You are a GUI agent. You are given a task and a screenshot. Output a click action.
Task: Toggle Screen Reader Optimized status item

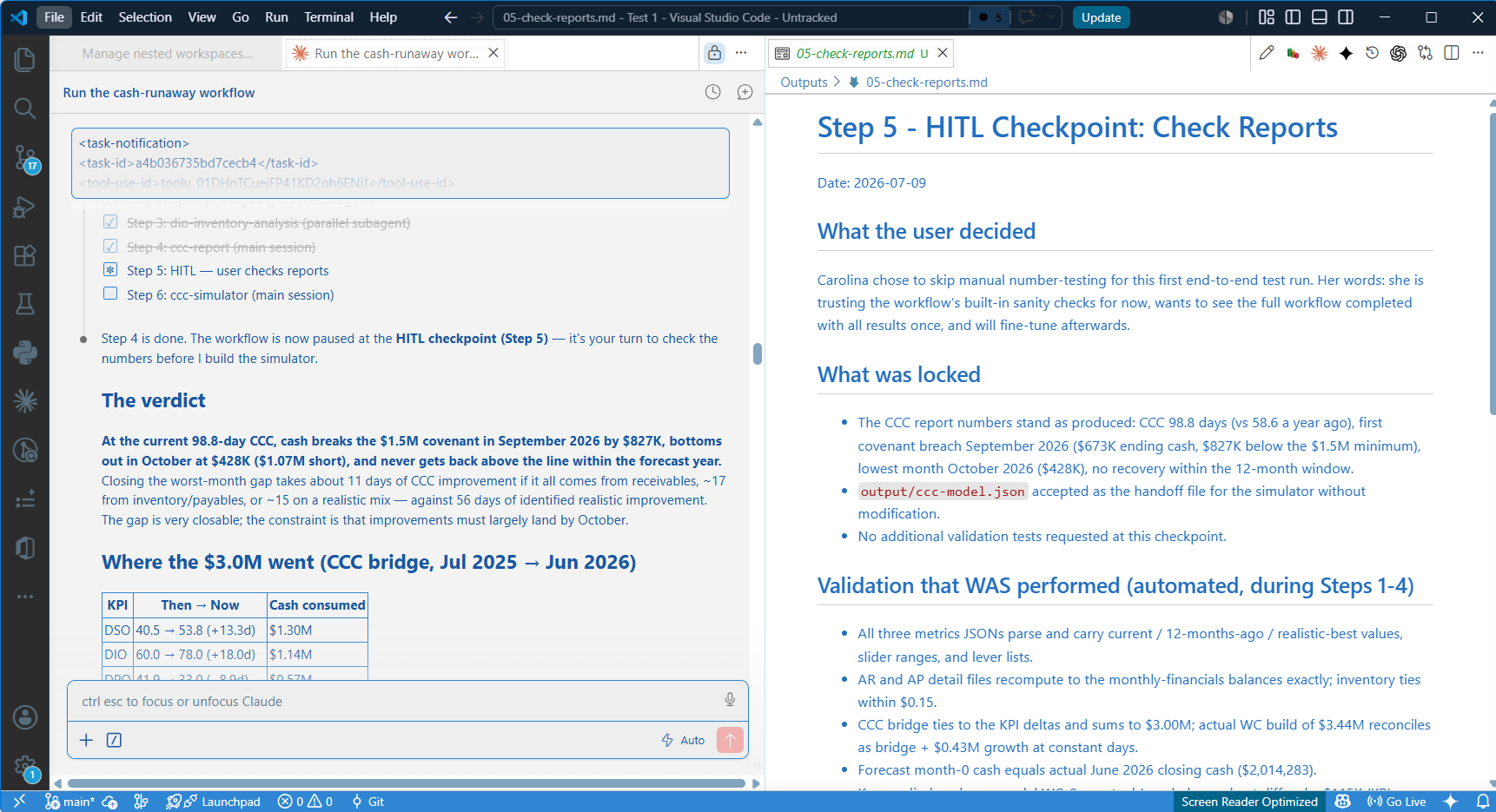pyautogui.click(x=1249, y=802)
